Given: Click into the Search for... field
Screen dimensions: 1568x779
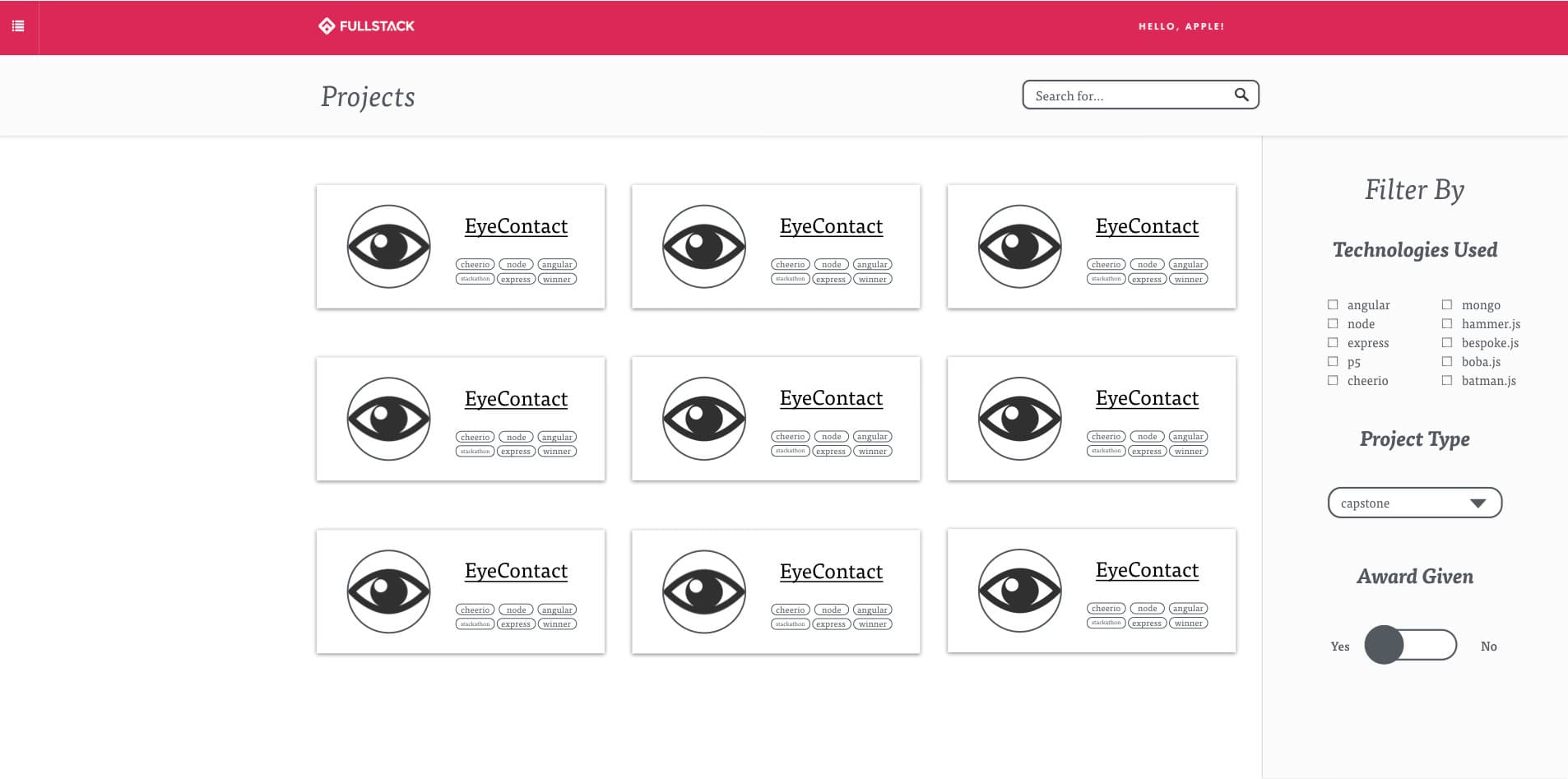Looking at the screenshot, I should click(1127, 95).
